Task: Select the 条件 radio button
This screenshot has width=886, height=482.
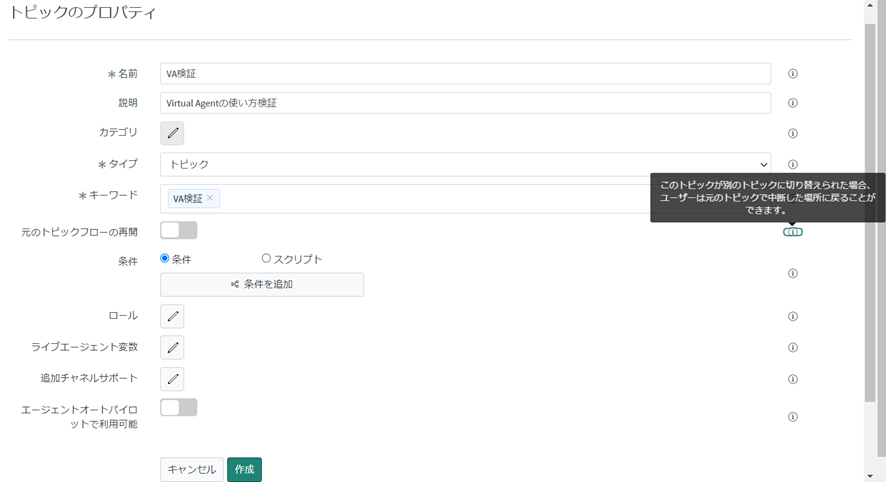Action: point(164,258)
